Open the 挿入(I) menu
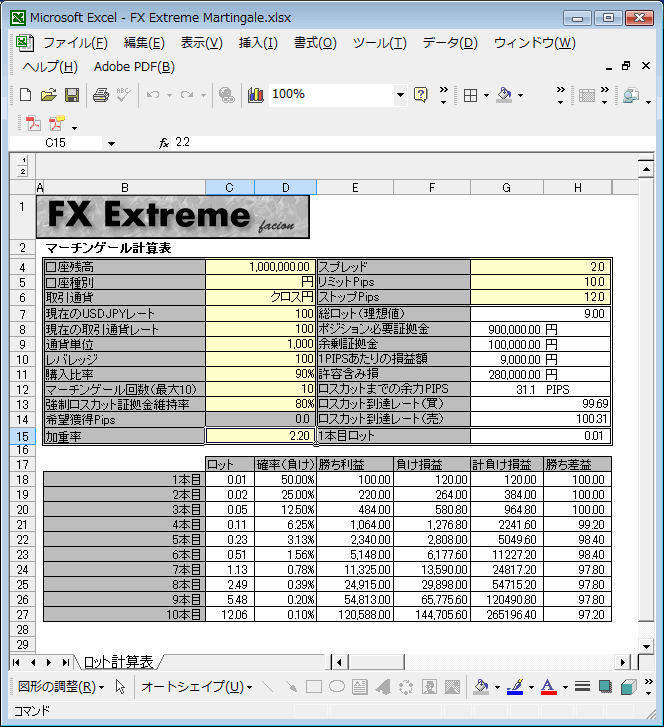664x727 pixels. 258,43
